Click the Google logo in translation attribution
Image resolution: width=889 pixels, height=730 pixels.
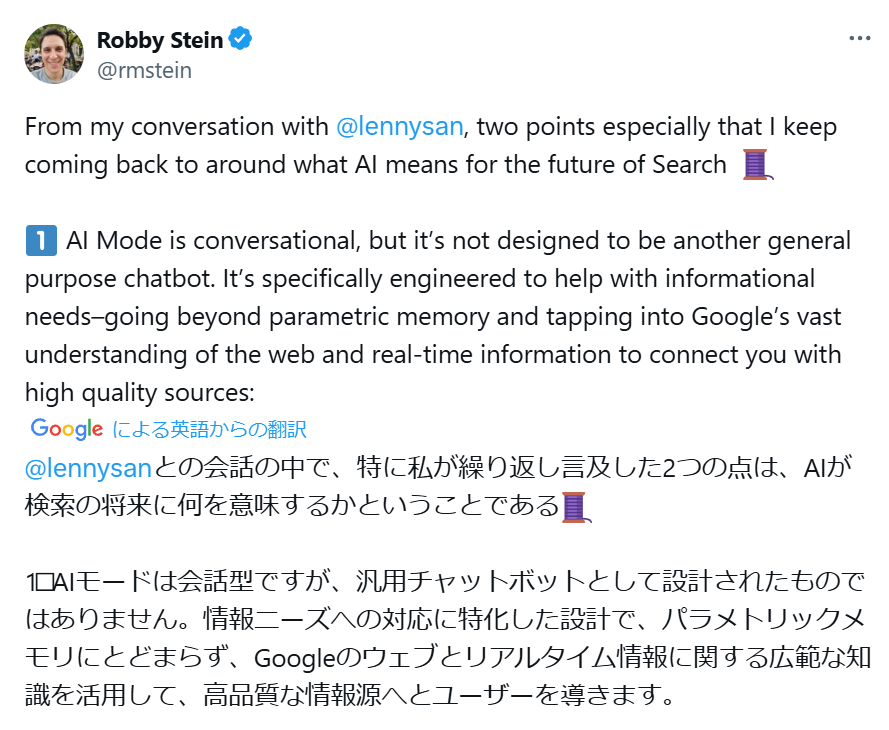(67, 429)
